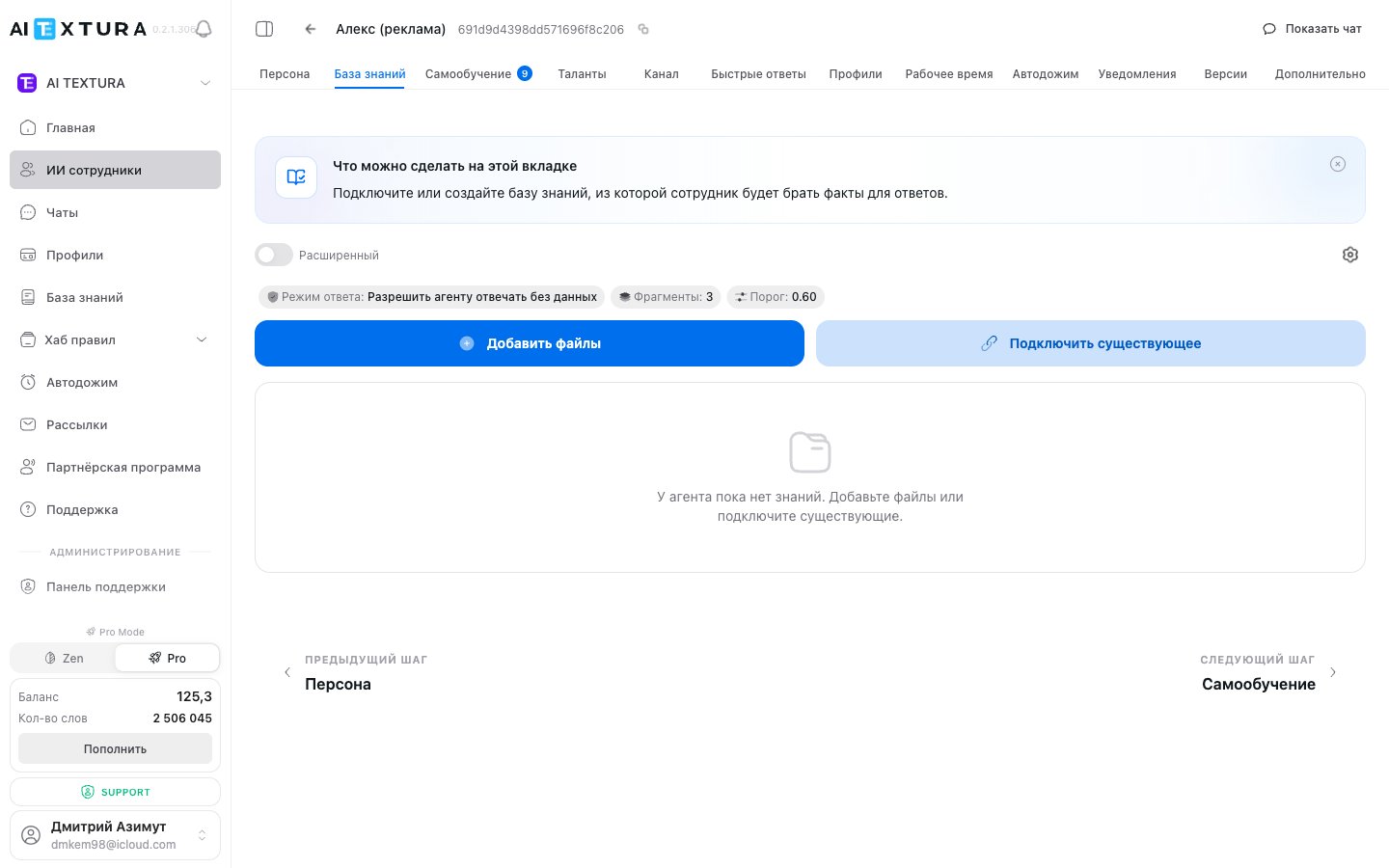
Task: Click the База знаний document icon in sidebar
Action: pyautogui.click(x=28, y=297)
